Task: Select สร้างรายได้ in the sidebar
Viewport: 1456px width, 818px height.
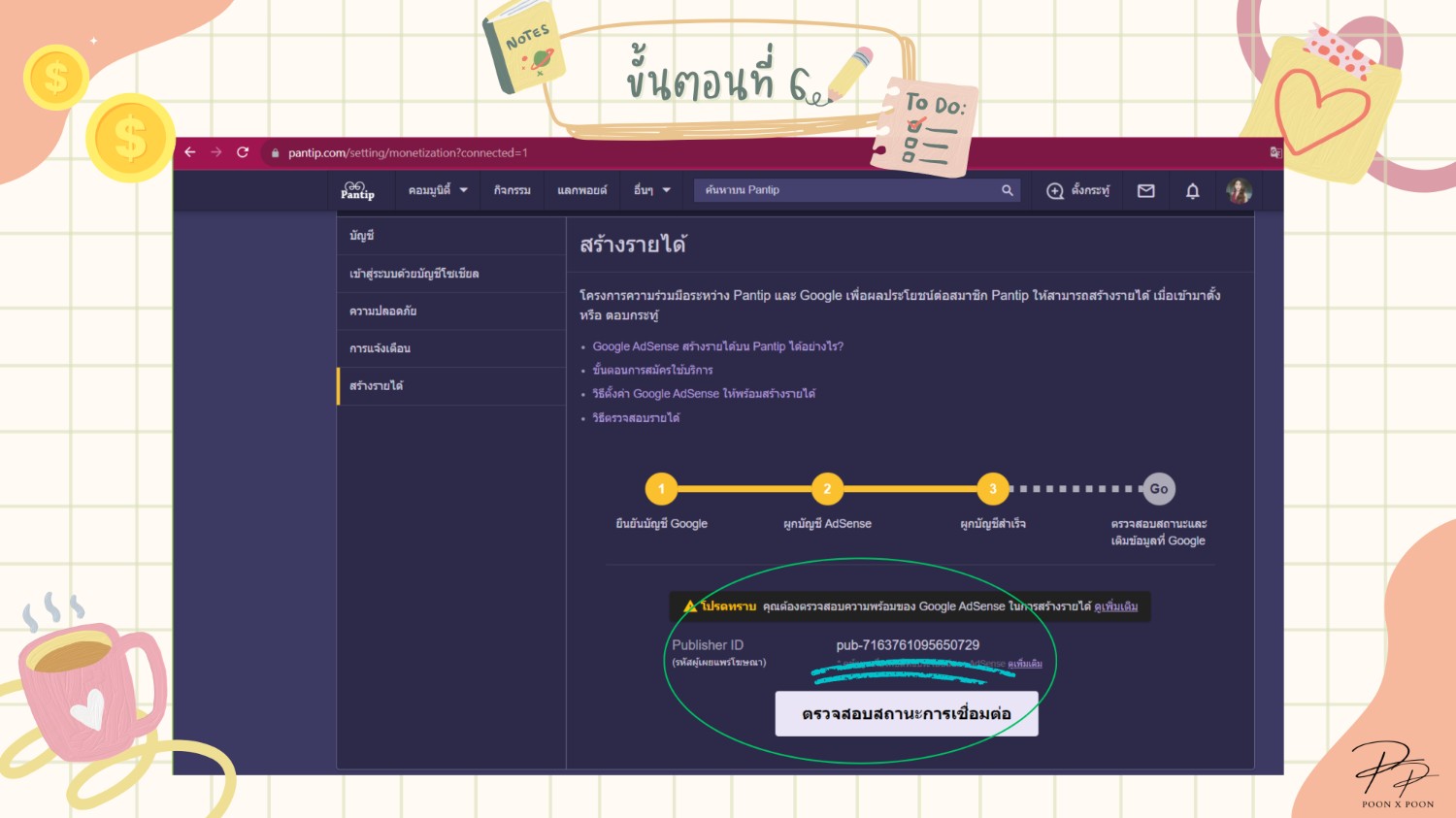Action: [x=451, y=386]
